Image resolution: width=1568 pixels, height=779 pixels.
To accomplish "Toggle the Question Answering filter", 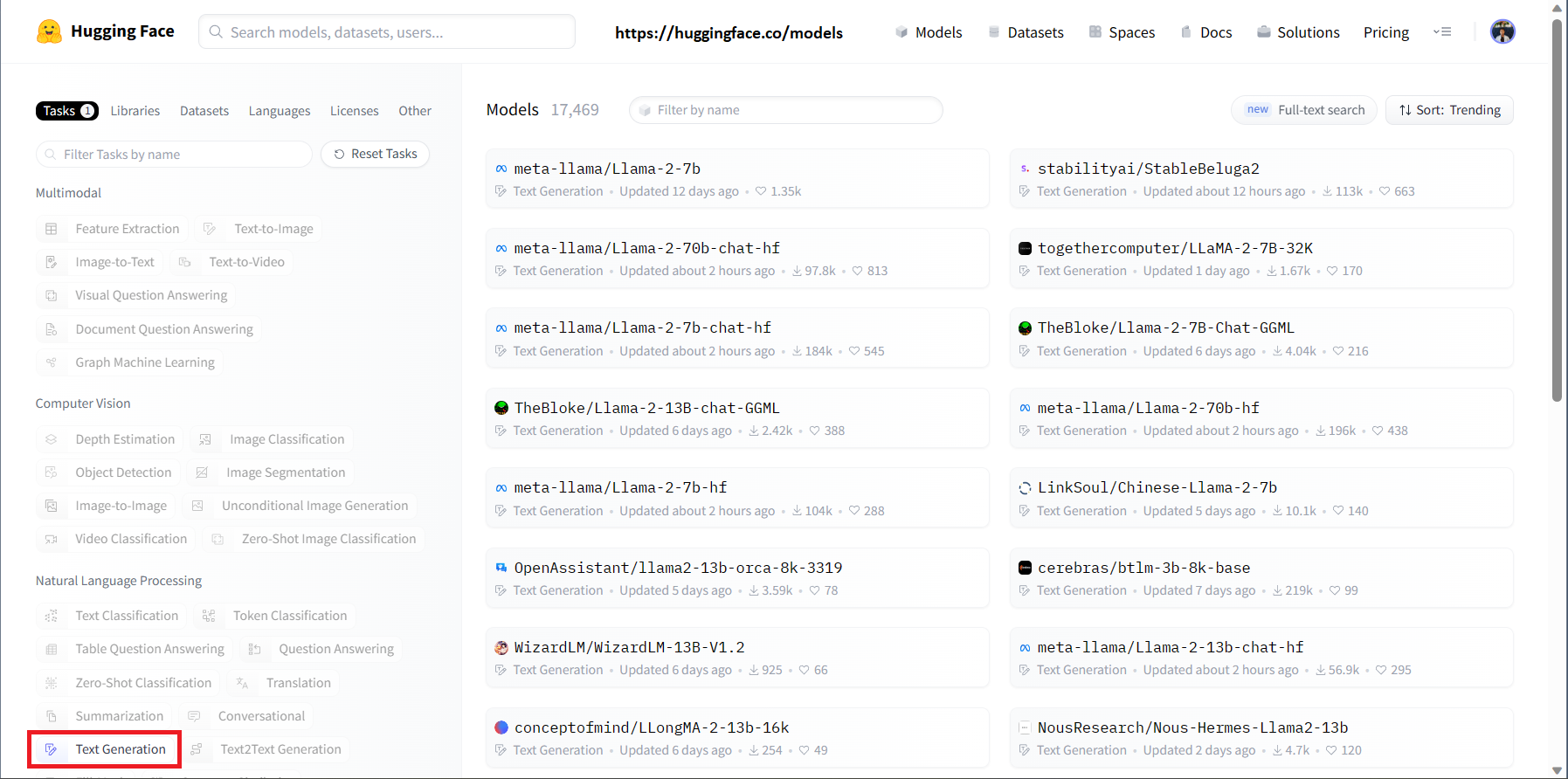I will (x=321, y=649).
